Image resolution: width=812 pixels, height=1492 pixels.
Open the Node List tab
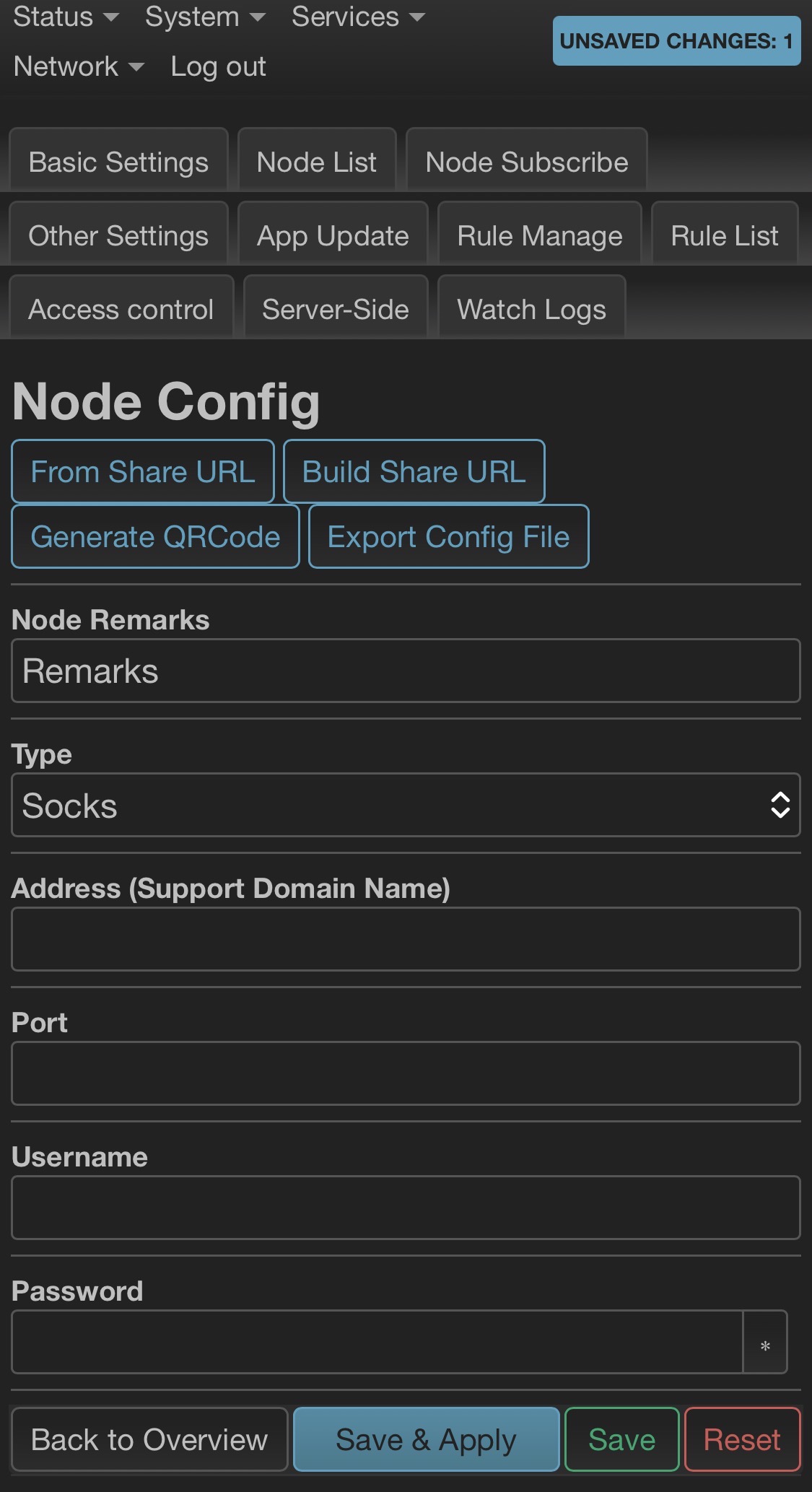click(317, 162)
